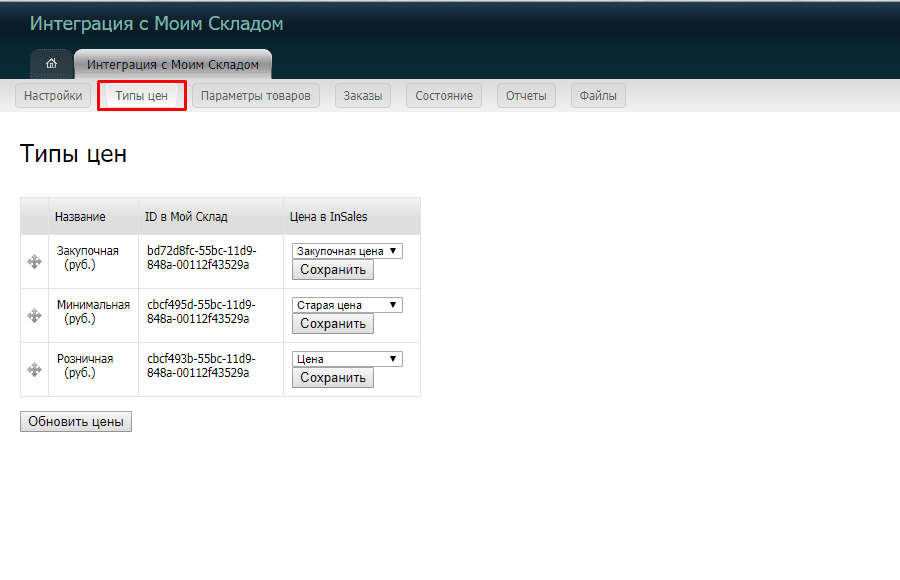Open the Состояние tab
The image size is (900, 580).
pos(443,95)
